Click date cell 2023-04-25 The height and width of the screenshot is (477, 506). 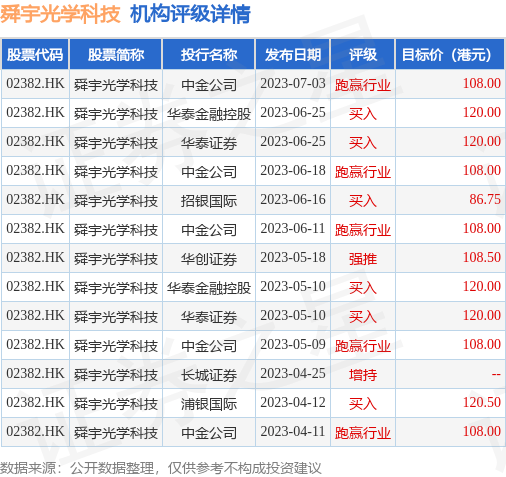click(293, 374)
